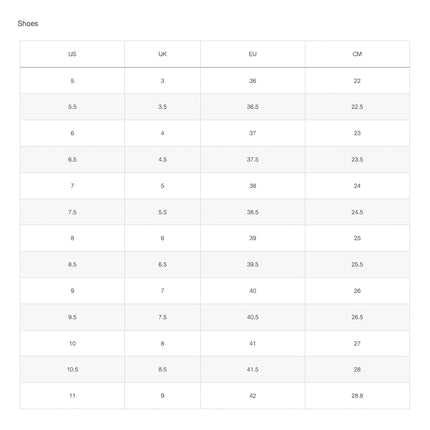The height and width of the screenshot is (430, 430).
Task: Select the EU column header
Action: point(253,54)
